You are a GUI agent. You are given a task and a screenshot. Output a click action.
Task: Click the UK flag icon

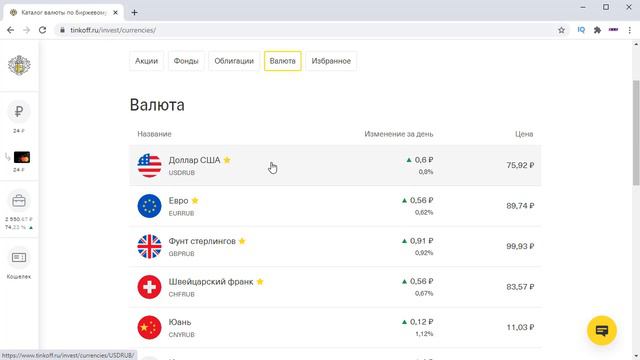click(149, 246)
